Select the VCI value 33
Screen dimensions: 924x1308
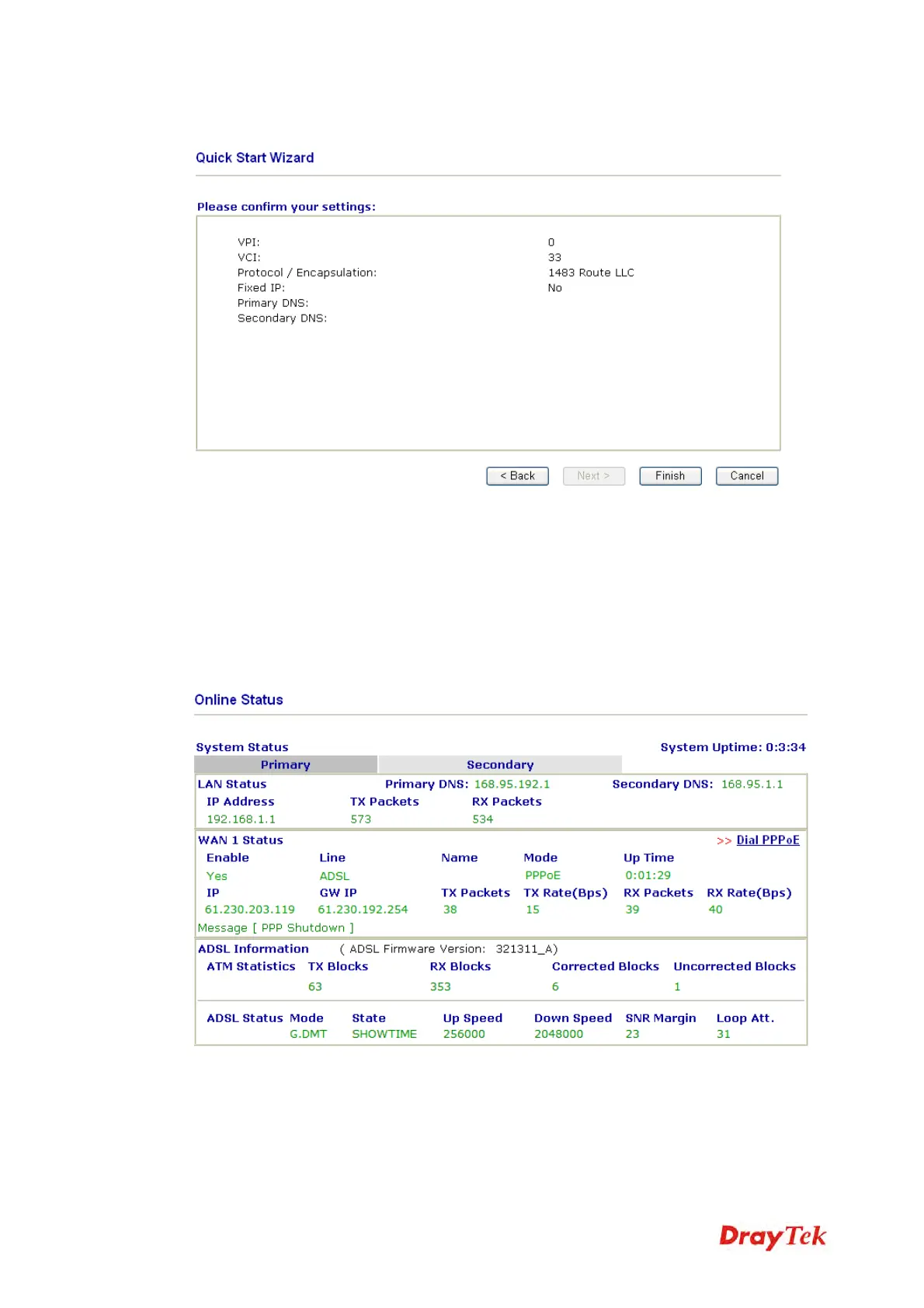[x=554, y=257]
